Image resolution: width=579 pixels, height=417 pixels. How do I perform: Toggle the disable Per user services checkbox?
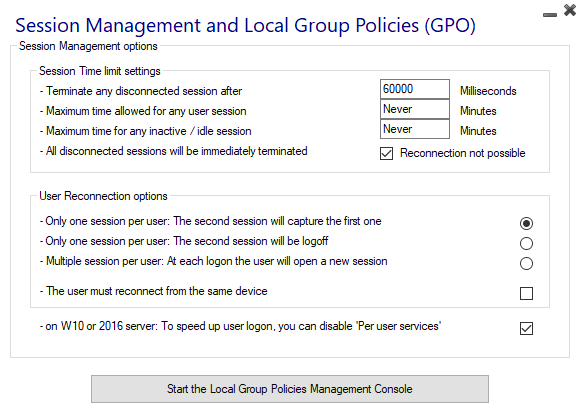pos(526,328)
